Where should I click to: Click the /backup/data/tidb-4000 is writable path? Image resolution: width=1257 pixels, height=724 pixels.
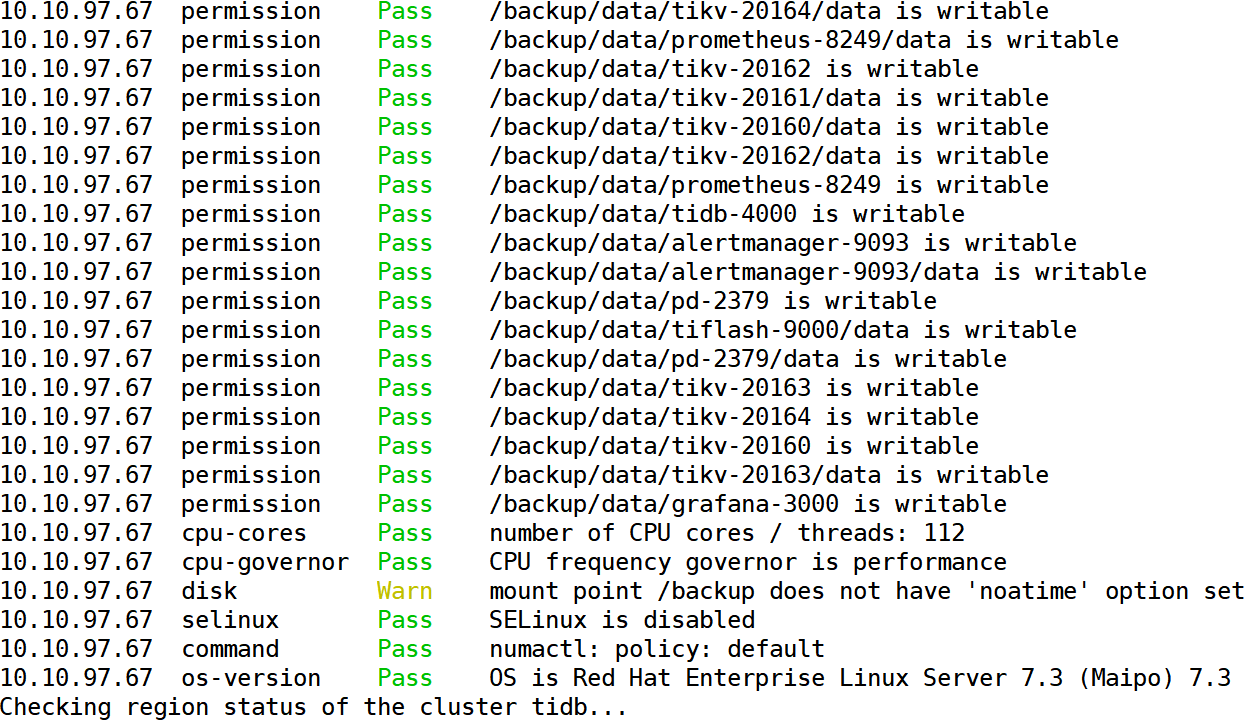click(x=727, y=214)
